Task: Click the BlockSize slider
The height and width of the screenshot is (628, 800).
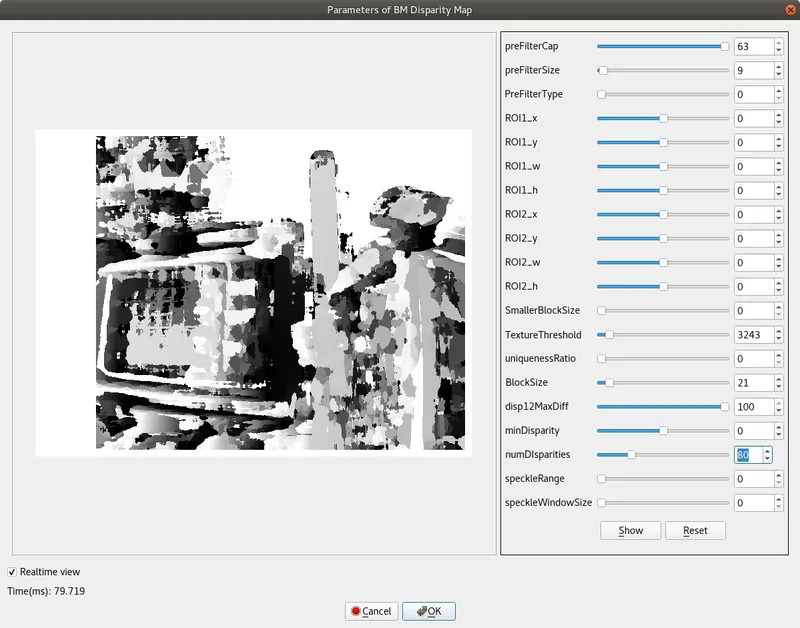Action: [x=663, y=383]
